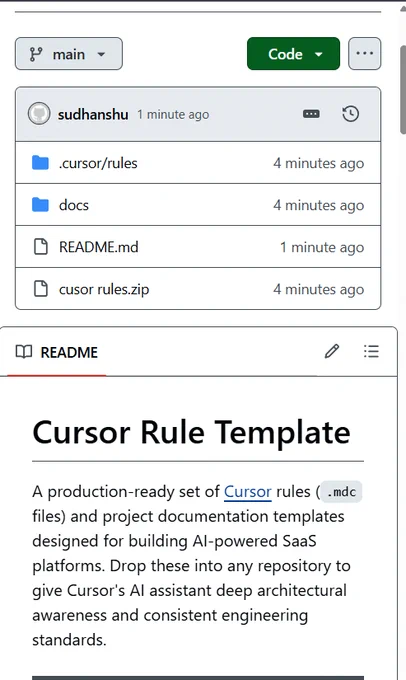Viewport: 406px width, 680px height.
Task: Open the three-dots more options button
Action: [364, 54]
